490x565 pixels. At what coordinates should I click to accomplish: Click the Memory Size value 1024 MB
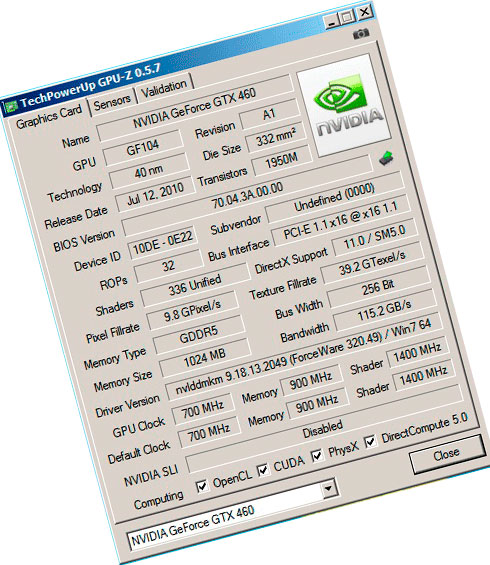205,358
